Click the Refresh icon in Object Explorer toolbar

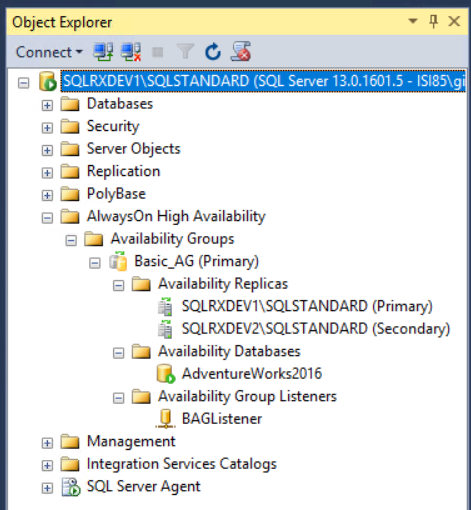(213, 52)
